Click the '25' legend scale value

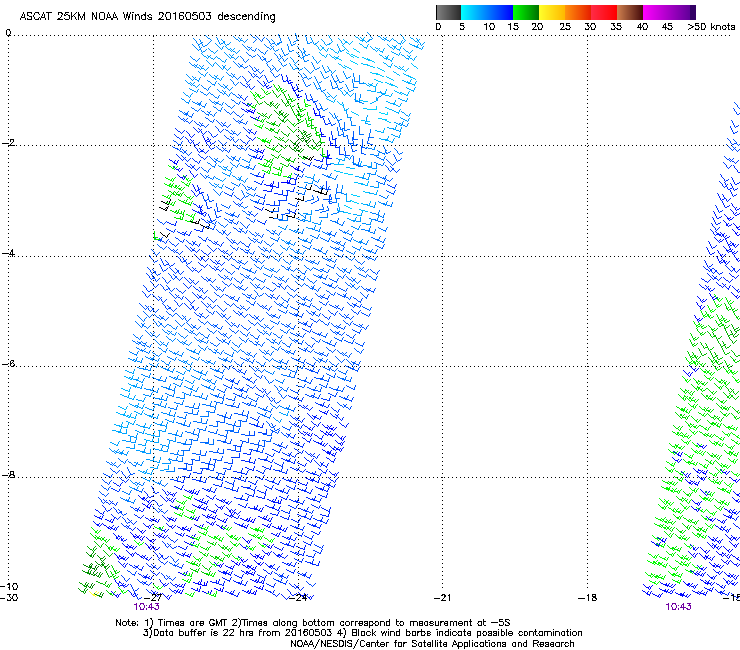[565, 27]
